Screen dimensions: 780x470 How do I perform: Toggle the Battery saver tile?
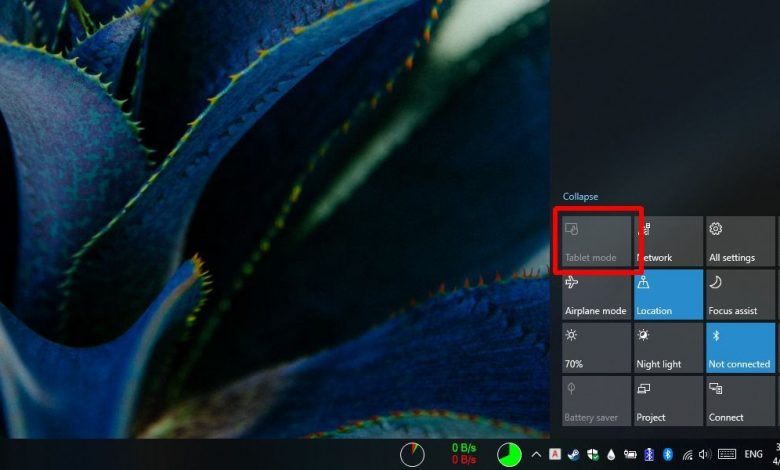tap(596, 401)
